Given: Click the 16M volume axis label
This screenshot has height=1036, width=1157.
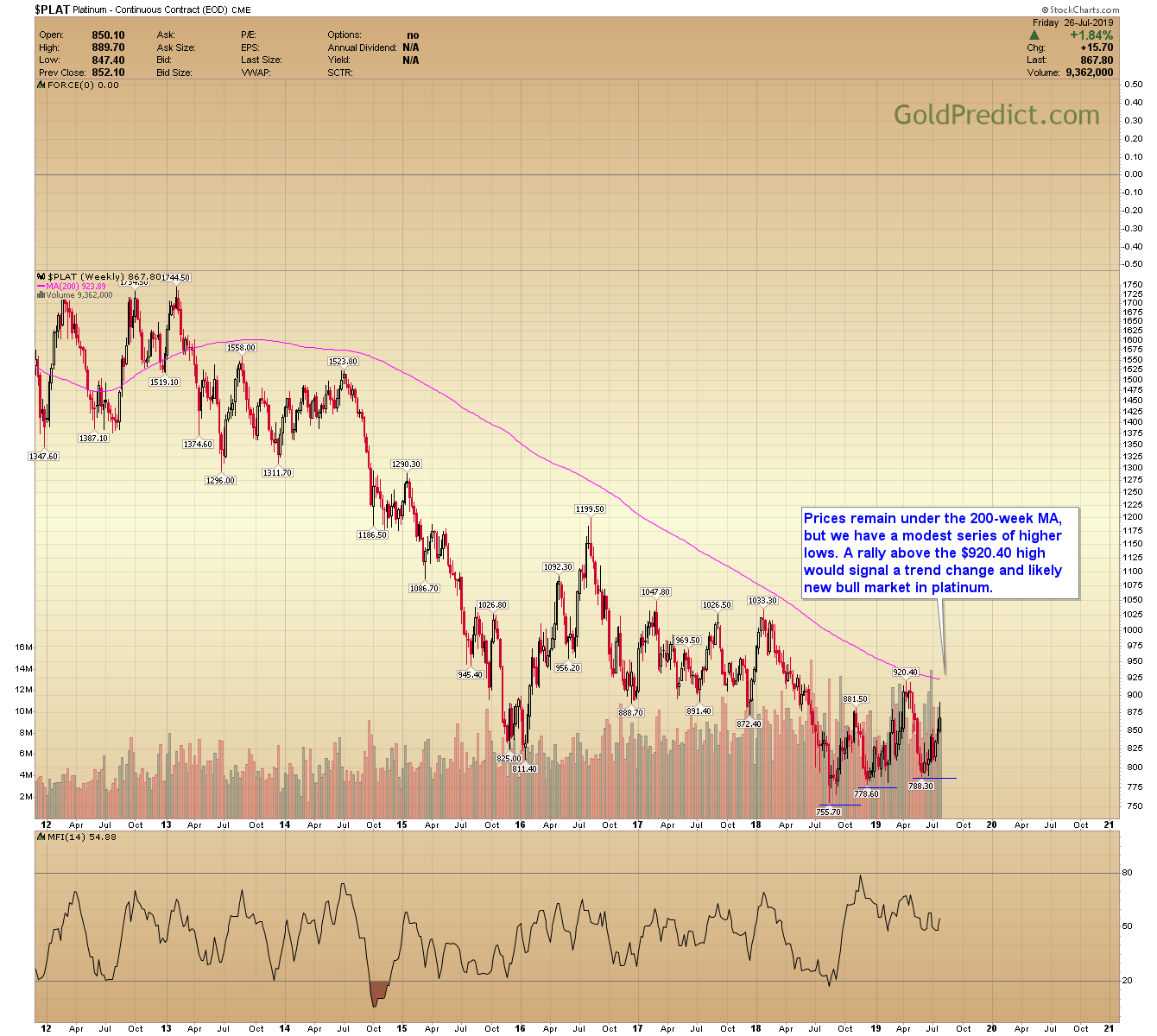Looking at the screenshot, I should point(24,647).
